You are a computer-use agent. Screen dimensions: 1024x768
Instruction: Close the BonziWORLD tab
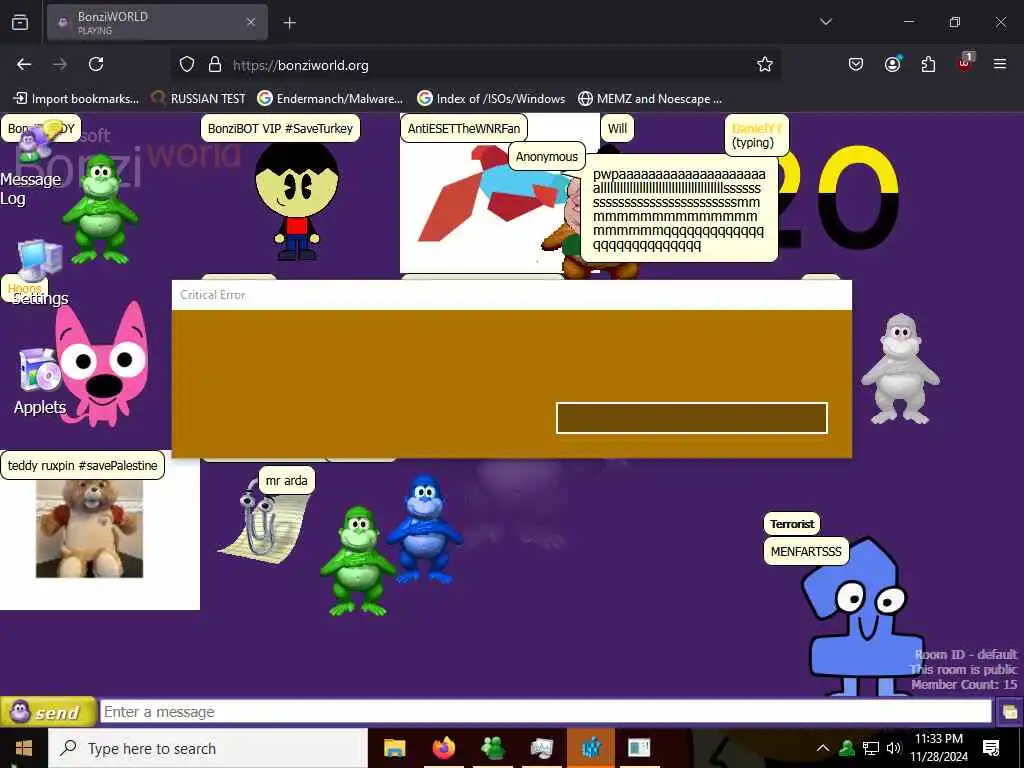pos(251,23)
